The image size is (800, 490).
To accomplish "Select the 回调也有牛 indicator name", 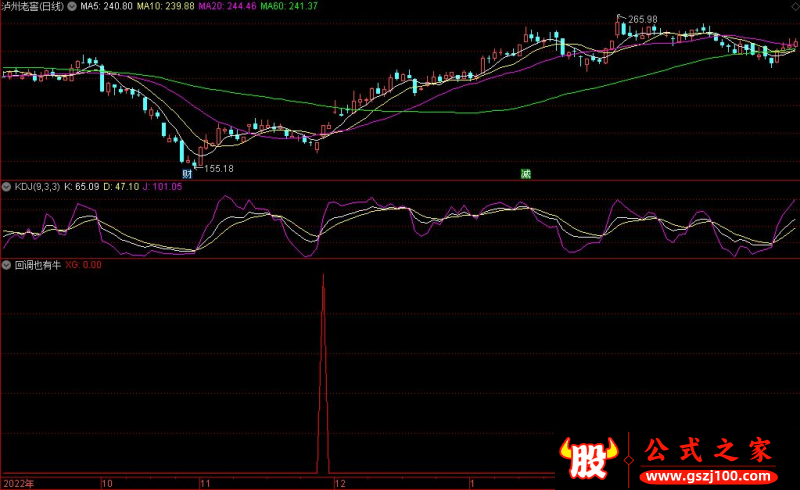I will pos(38,266).
